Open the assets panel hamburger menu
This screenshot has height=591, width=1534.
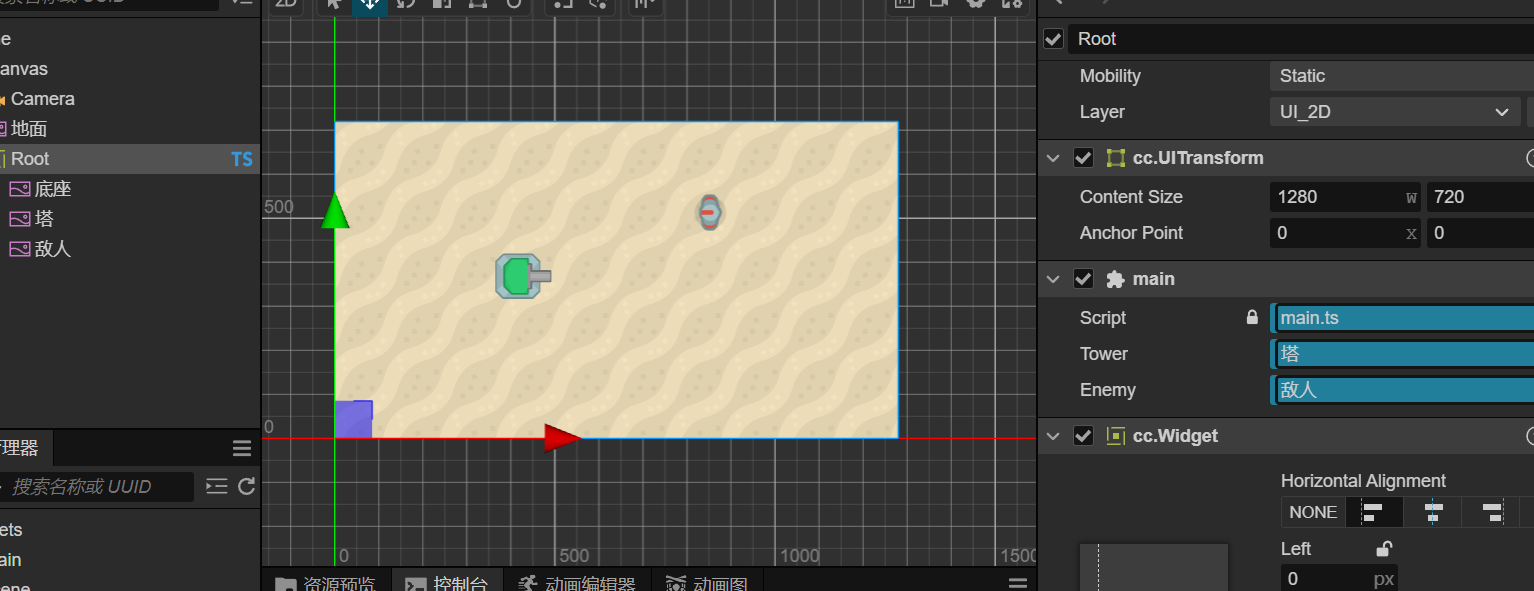point(242,447)
